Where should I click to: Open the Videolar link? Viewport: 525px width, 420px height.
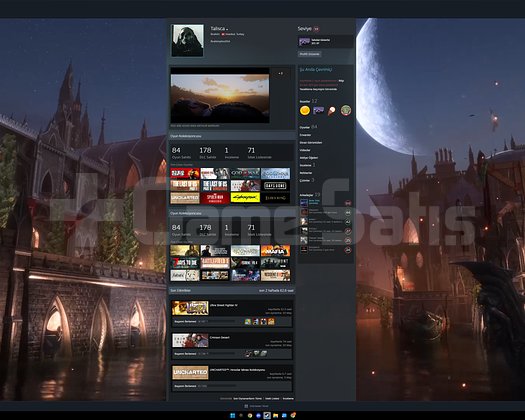tap(305, 150)
